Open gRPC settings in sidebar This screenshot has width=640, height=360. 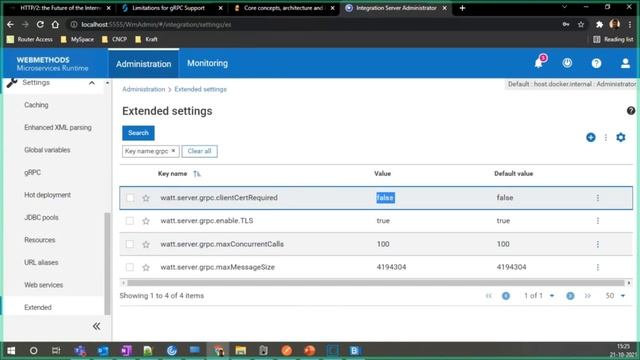coord(32,173)
